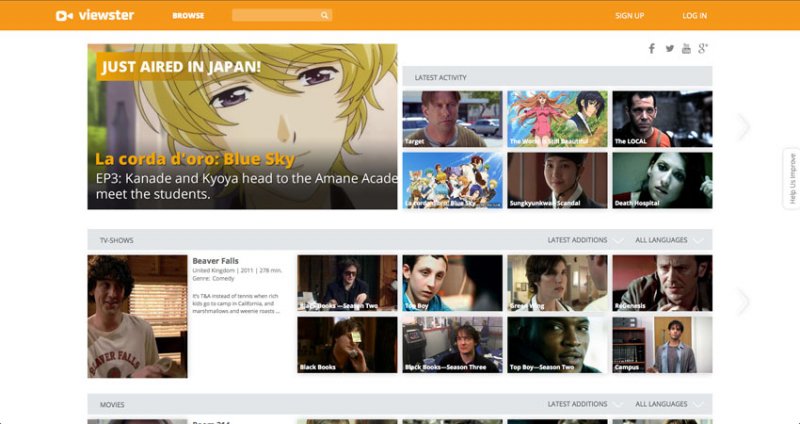Image resolution: width=800 pixels, height=424 pixels.
Task: Click next arrow beside TV-Shows grid
Action: pyautogui.click(x=743, y=301)
